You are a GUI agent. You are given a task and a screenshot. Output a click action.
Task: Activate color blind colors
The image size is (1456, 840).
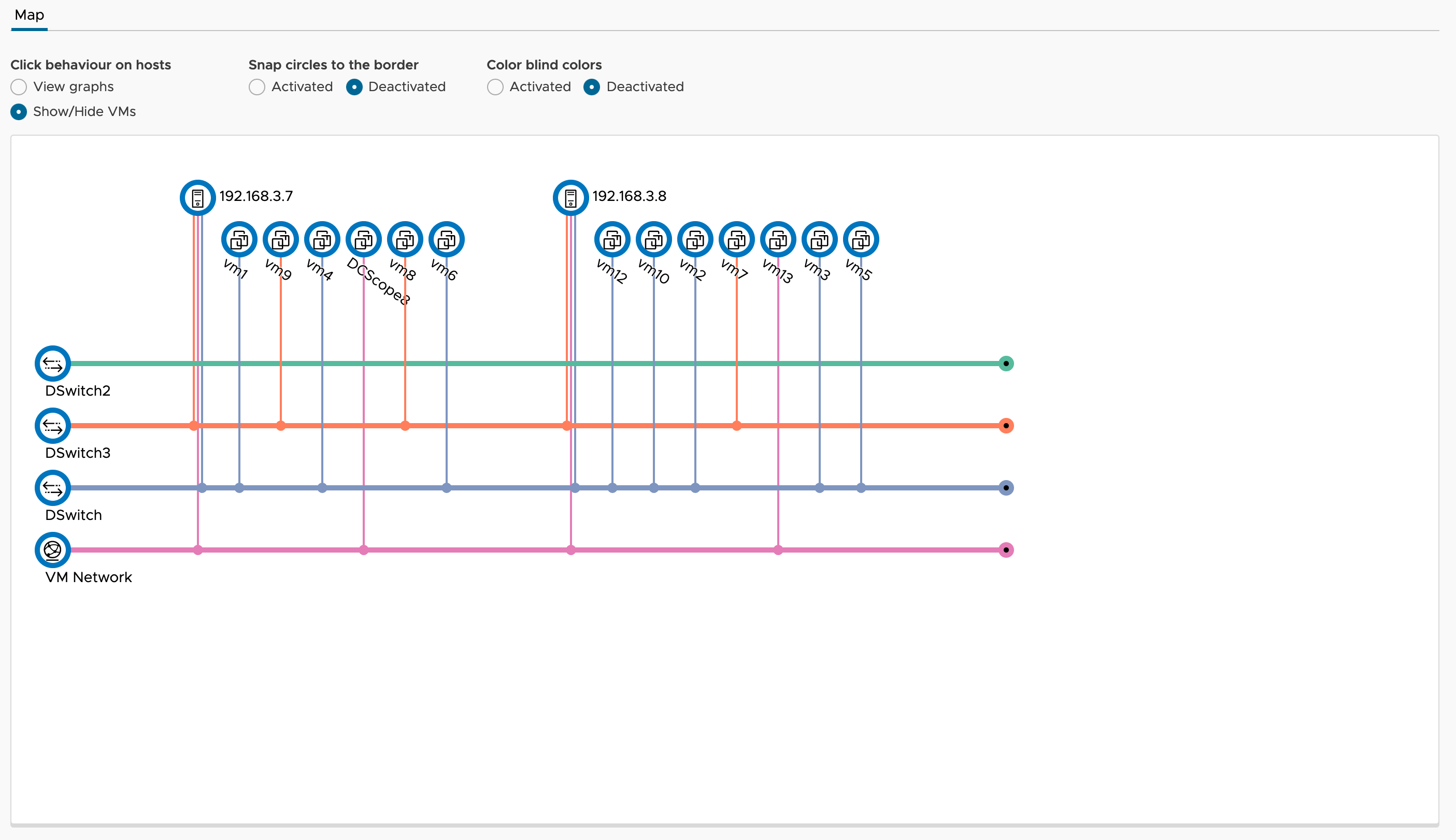(x=495, y=87)
